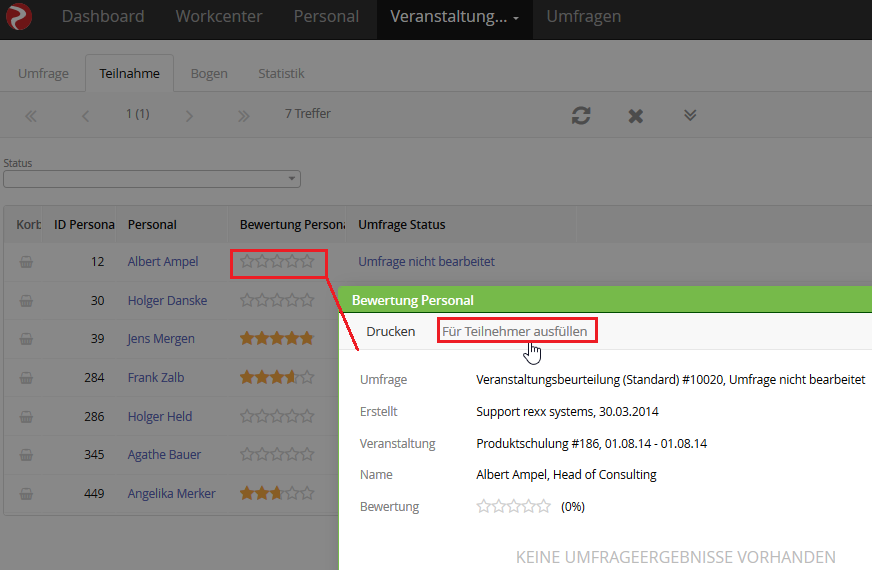
Task: Click the Korb column header
Action: tap(28, 225)
